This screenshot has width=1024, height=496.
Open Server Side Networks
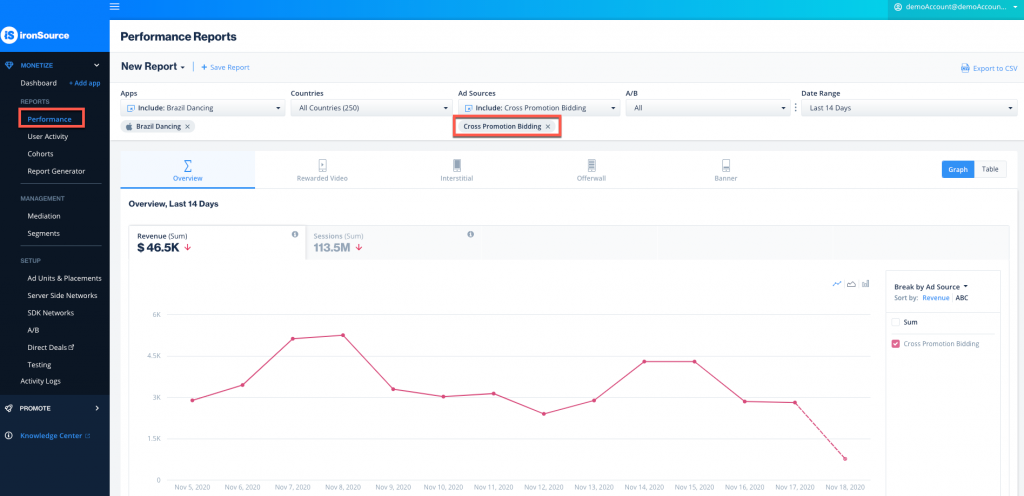pos(62,296)
